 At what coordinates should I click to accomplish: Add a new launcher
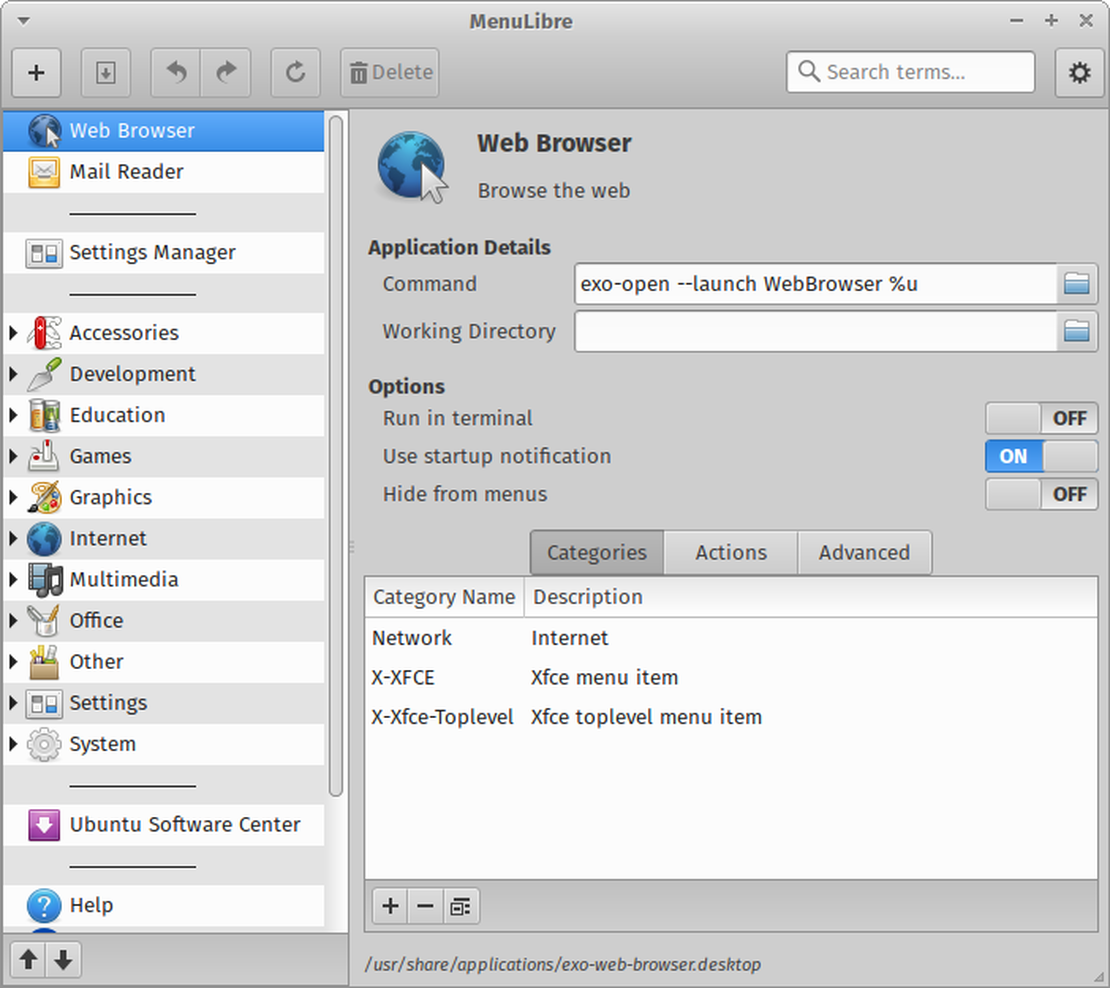(x=36, y=72)
